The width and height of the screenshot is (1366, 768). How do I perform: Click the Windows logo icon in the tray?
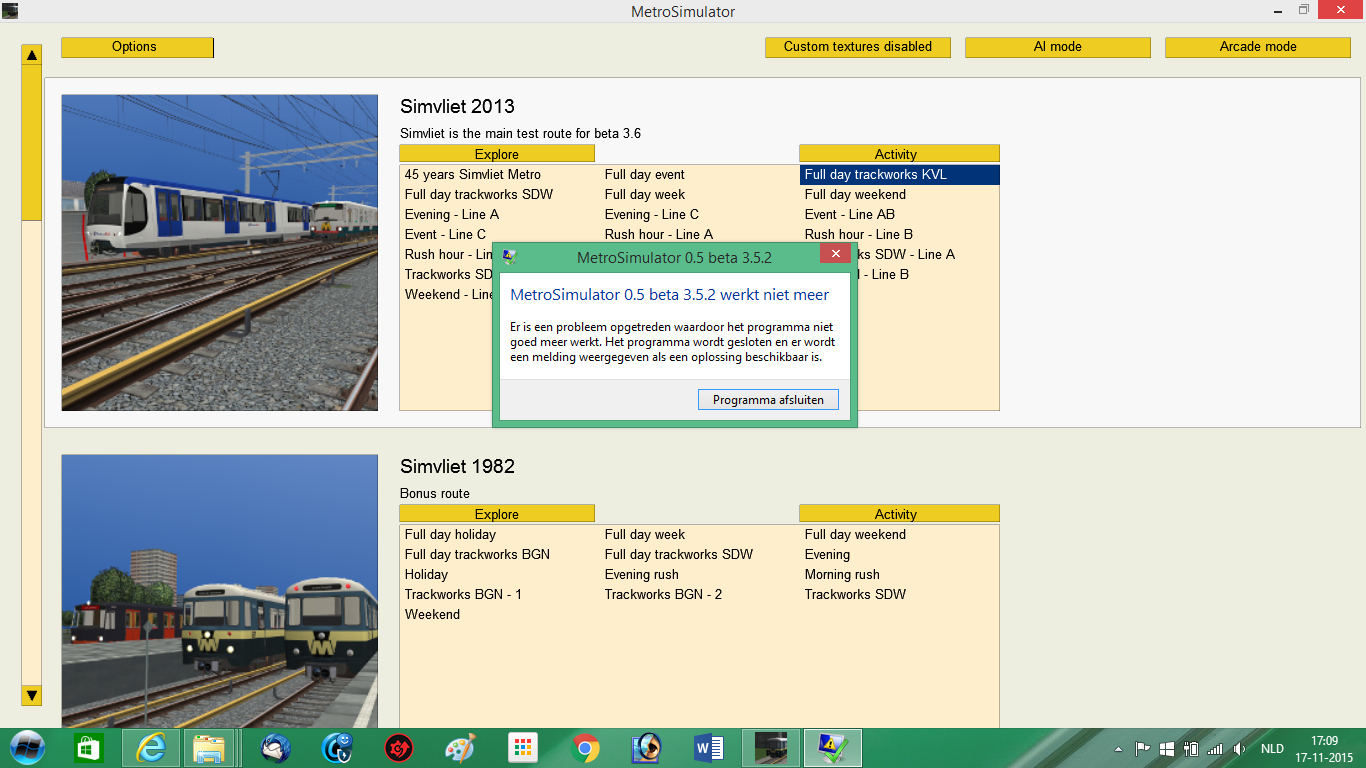[x=1166, y=748]
